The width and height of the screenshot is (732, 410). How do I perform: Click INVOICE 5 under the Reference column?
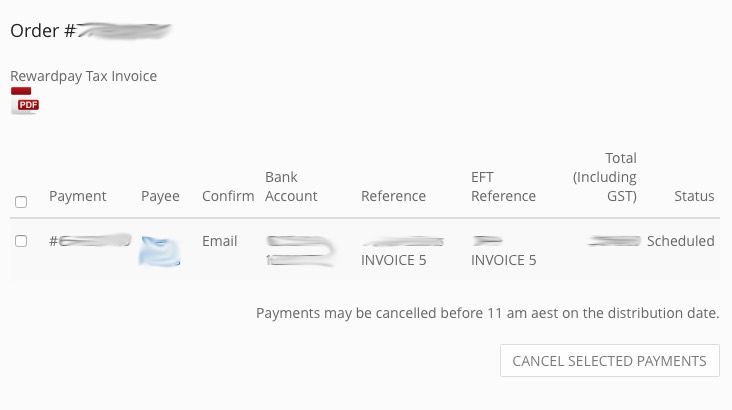394,260
